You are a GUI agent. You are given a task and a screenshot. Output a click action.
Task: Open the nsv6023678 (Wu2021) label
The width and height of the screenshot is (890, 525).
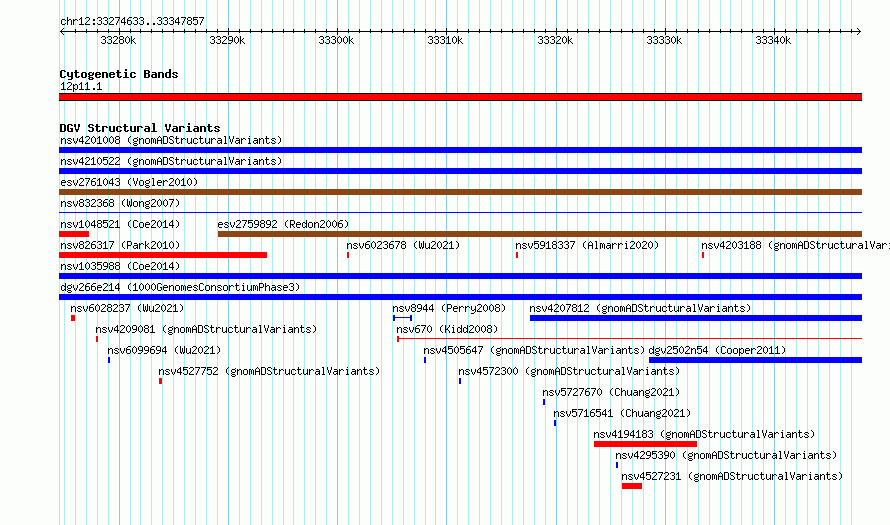tap(403, 245)
